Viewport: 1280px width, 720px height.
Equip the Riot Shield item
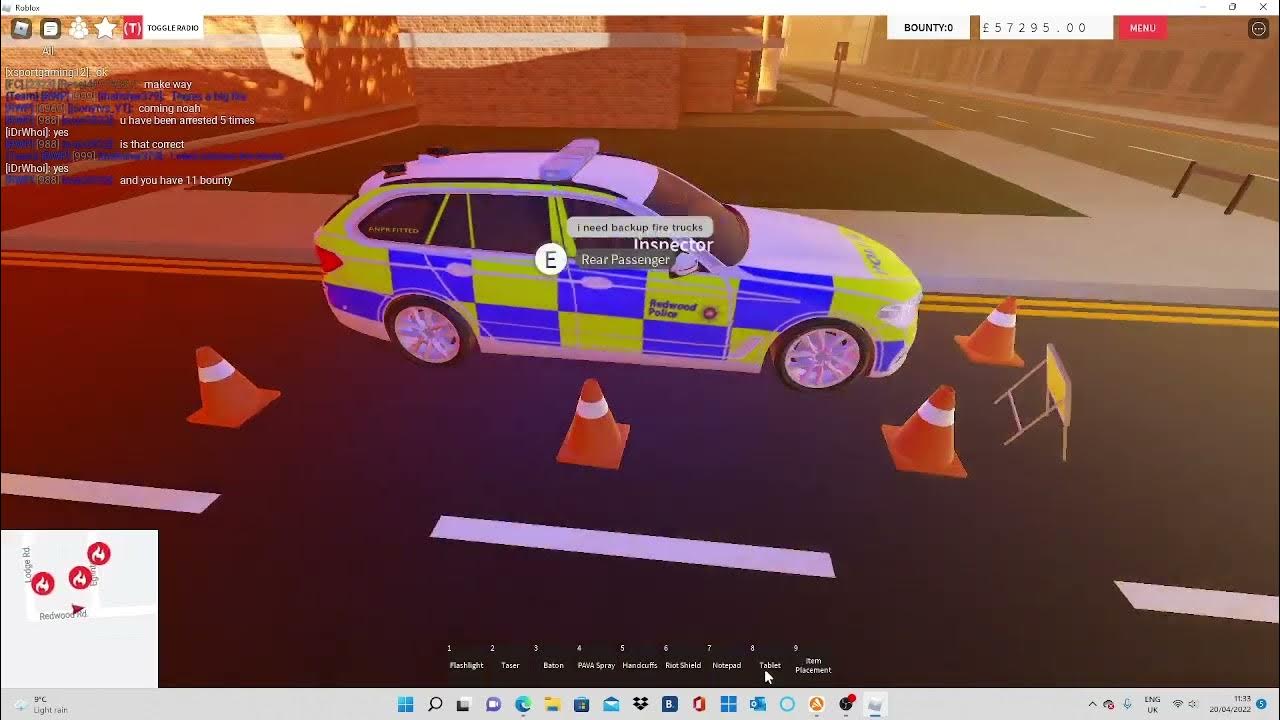click(x=683, y=658)
